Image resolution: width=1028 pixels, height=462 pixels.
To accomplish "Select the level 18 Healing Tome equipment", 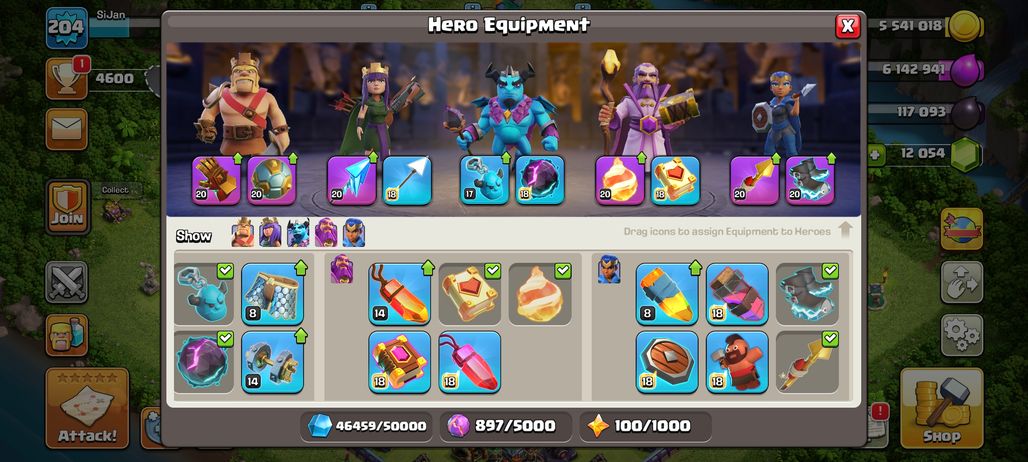I will [399, 362].
